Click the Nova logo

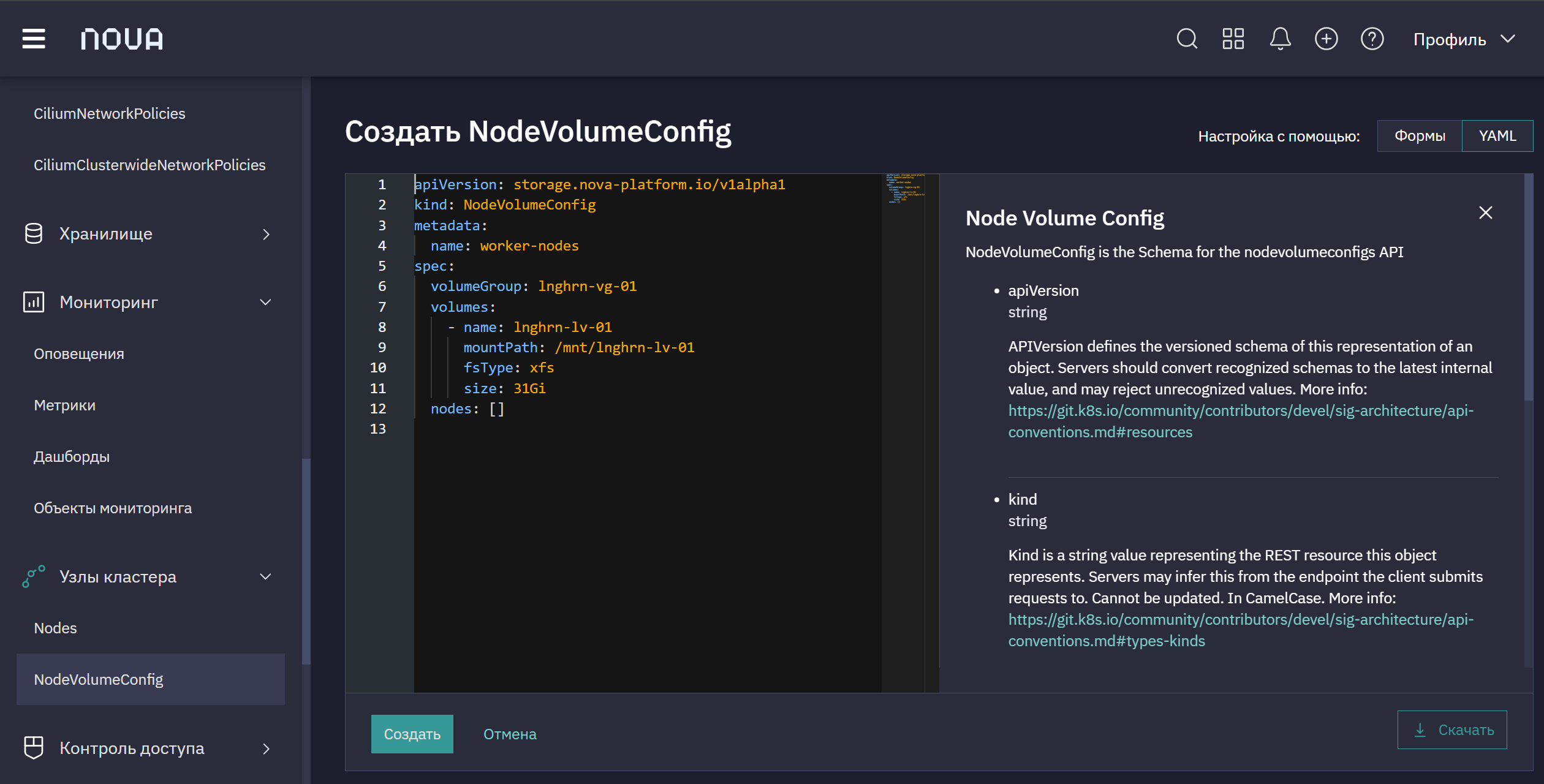(122, 39)
